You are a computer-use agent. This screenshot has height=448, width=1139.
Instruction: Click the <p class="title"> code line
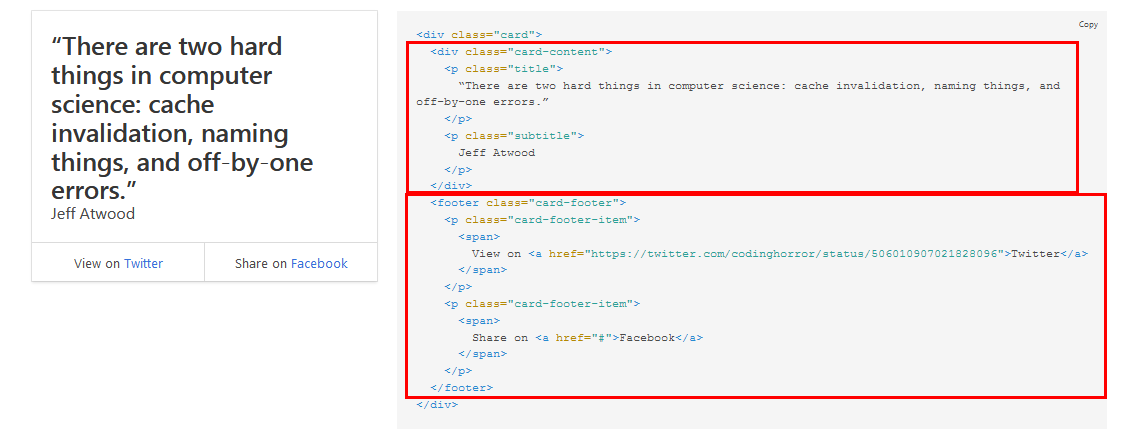[503, 69]
